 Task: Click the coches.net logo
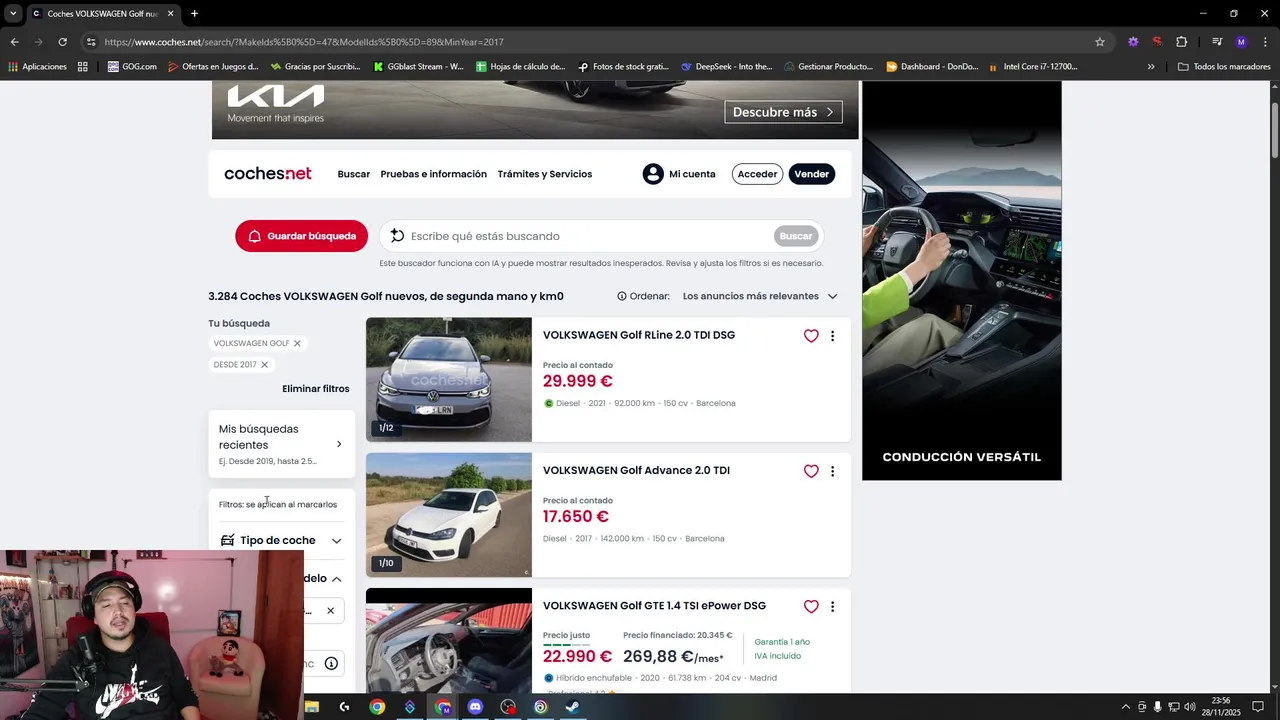268,174
